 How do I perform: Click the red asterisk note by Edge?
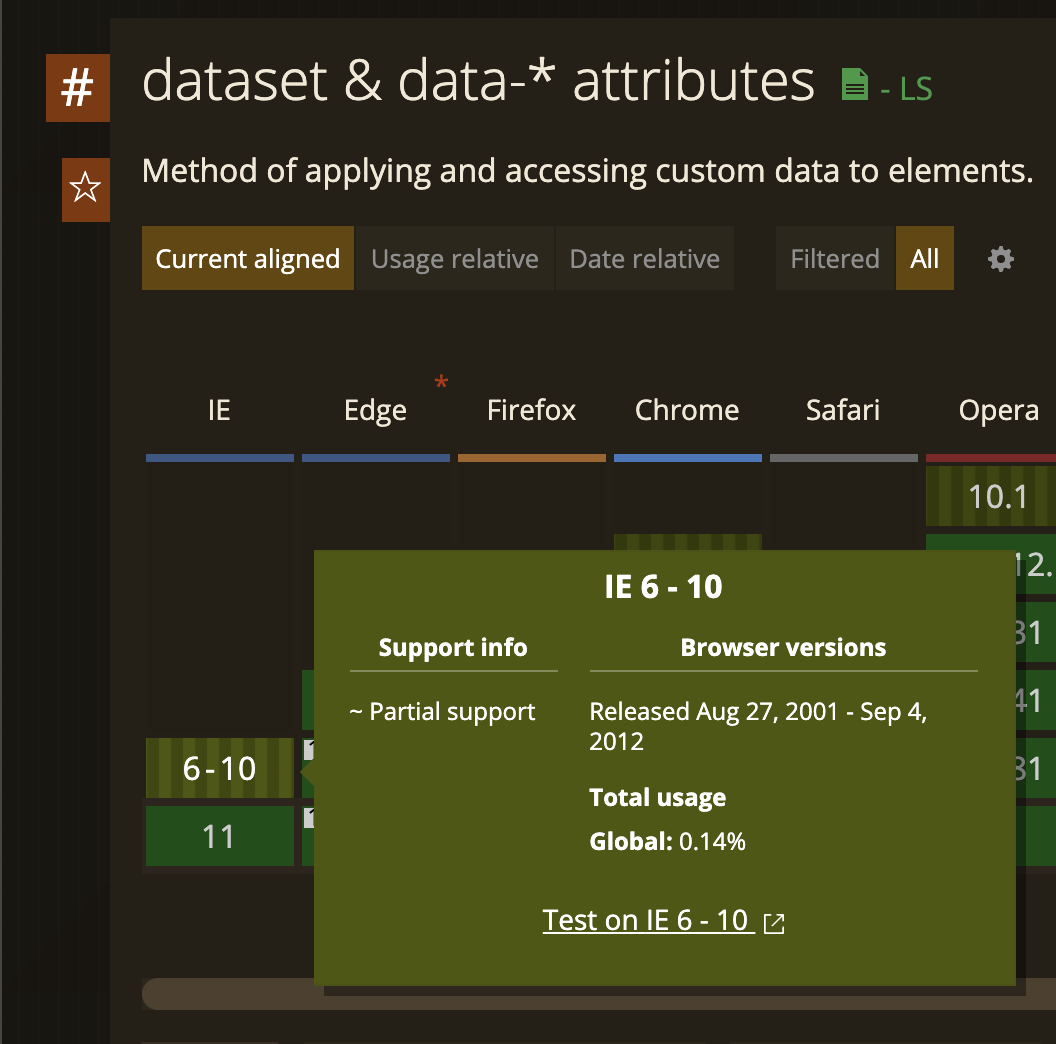coord(441,382)
